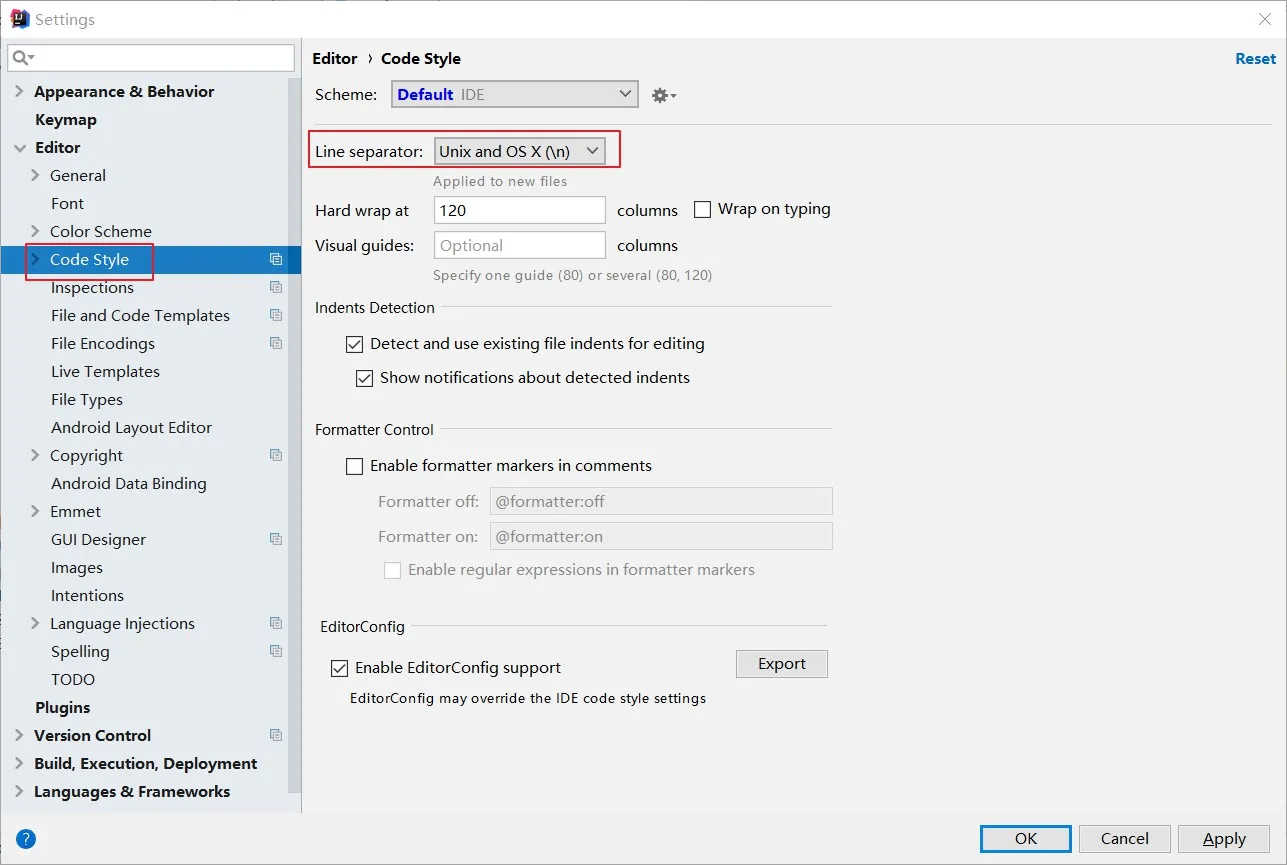Click the search magnifier icon

pos(22,58)
